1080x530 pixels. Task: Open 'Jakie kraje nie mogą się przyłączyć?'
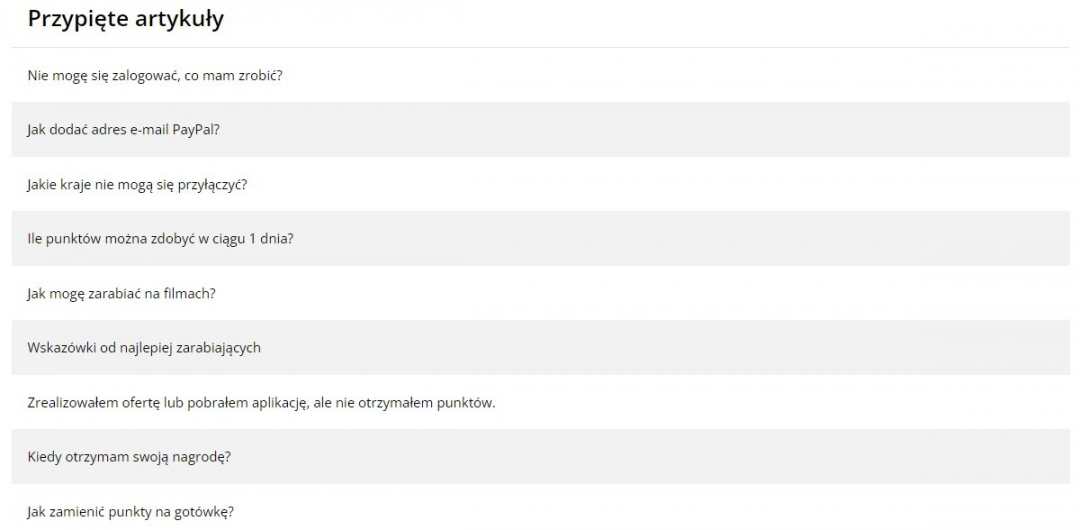pos(137,184)
